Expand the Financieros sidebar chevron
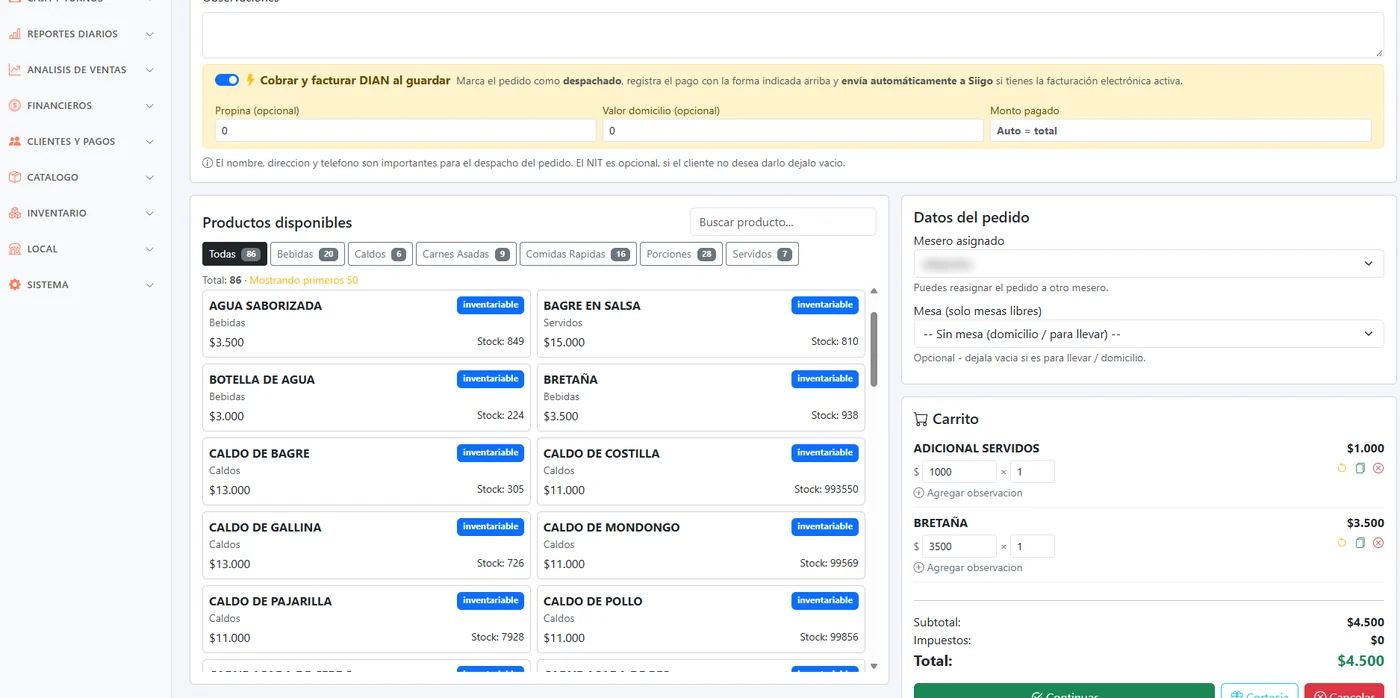The width and height of the screenshot is (1400, 698). tap(149, 105)
